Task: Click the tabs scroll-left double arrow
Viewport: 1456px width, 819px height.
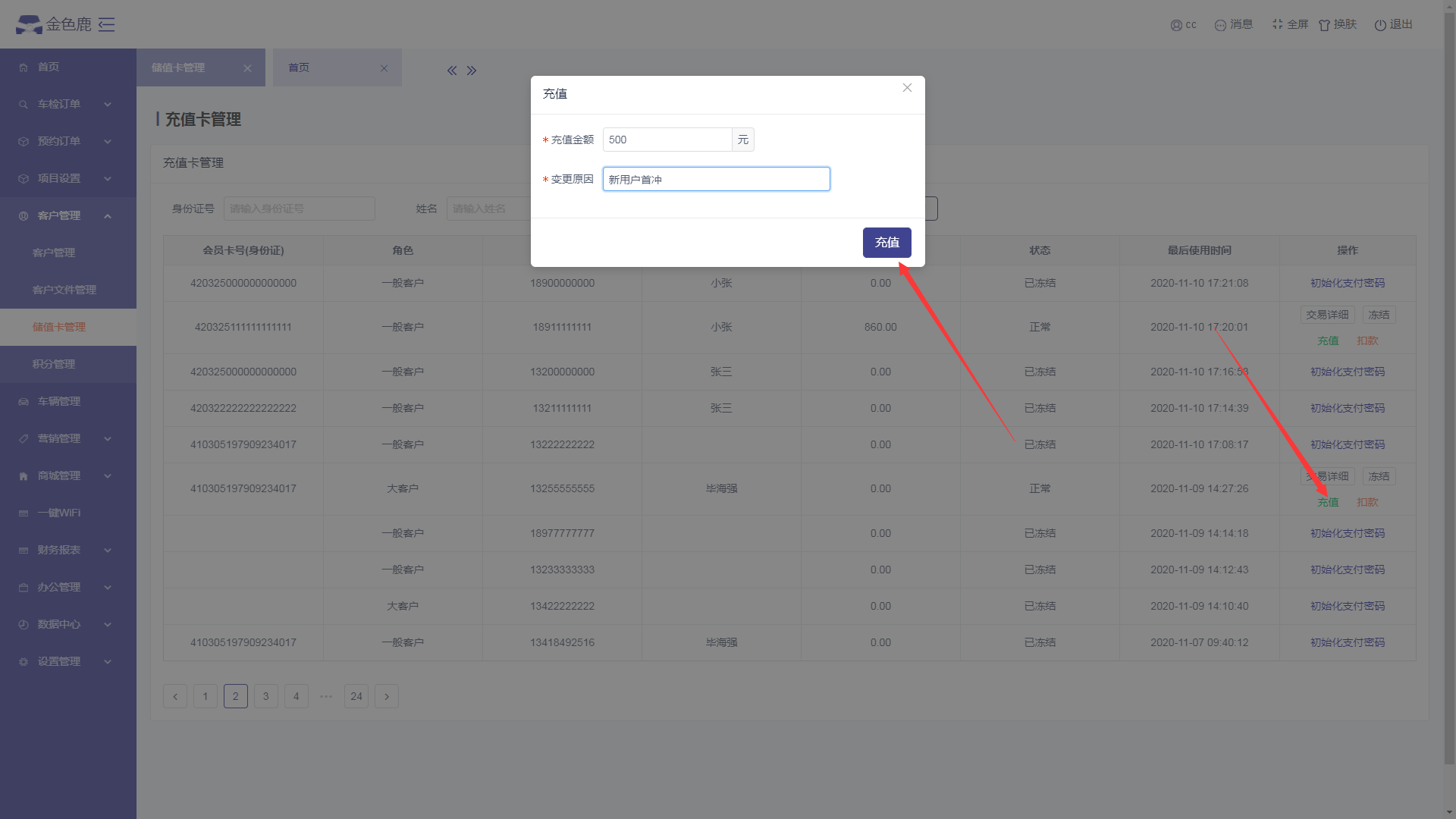Action: [x=452, y=71]
